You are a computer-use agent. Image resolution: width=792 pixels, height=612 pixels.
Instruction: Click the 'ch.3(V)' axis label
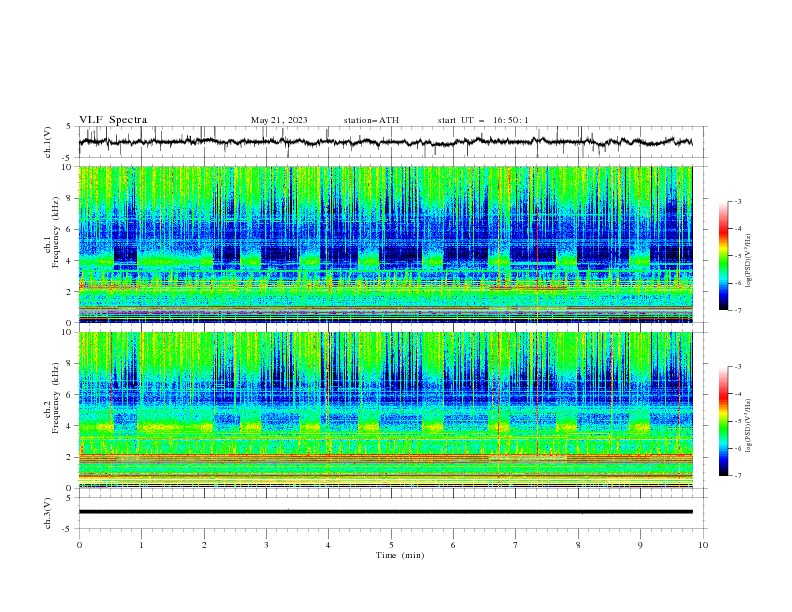[x=48, y=513]
